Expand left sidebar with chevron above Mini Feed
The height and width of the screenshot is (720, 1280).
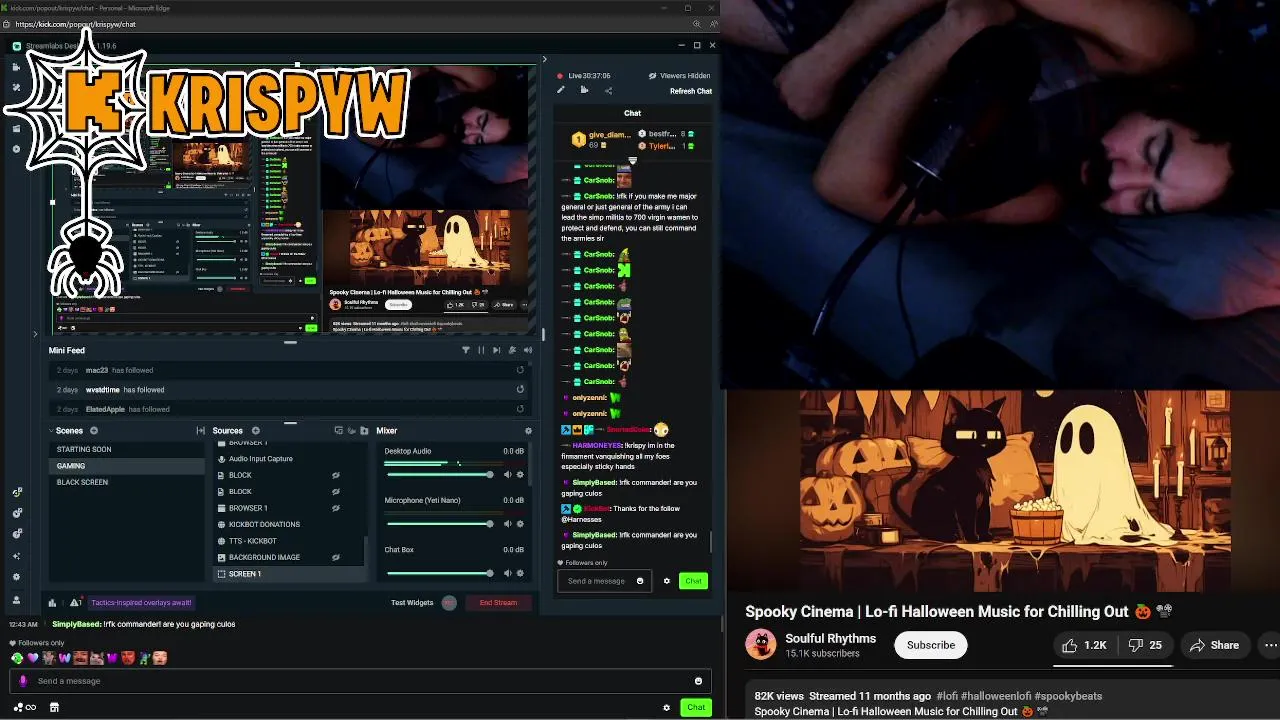pos(35,334)
